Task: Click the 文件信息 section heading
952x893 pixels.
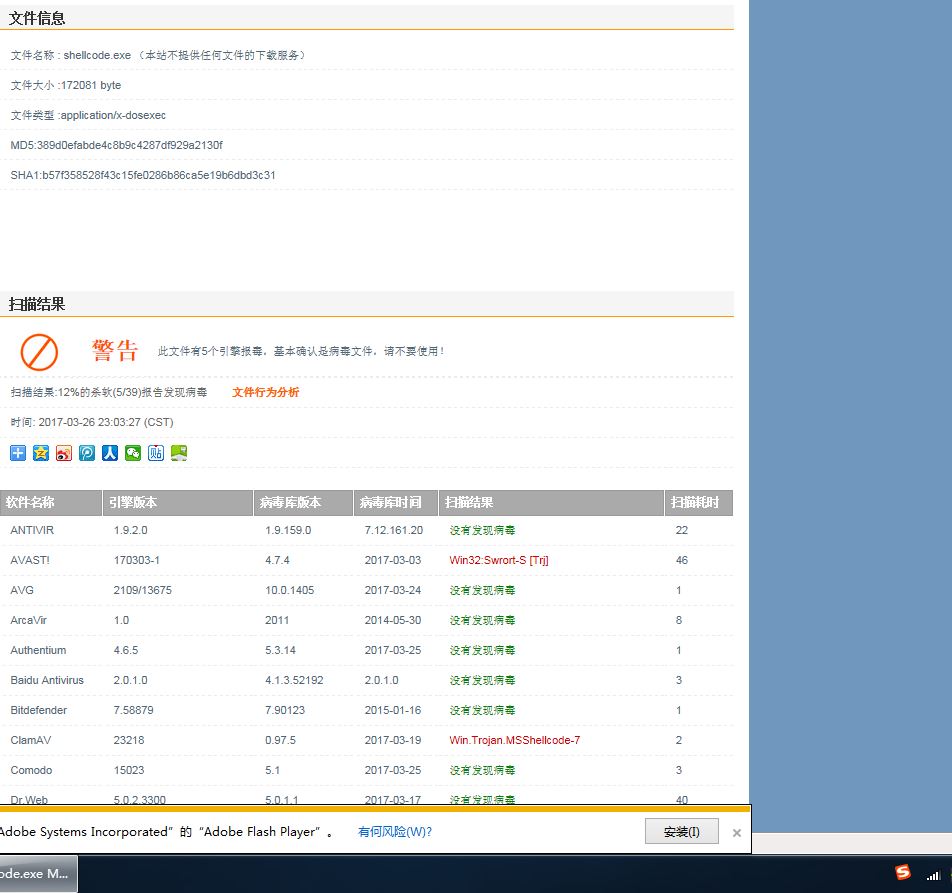Action: 37,18
